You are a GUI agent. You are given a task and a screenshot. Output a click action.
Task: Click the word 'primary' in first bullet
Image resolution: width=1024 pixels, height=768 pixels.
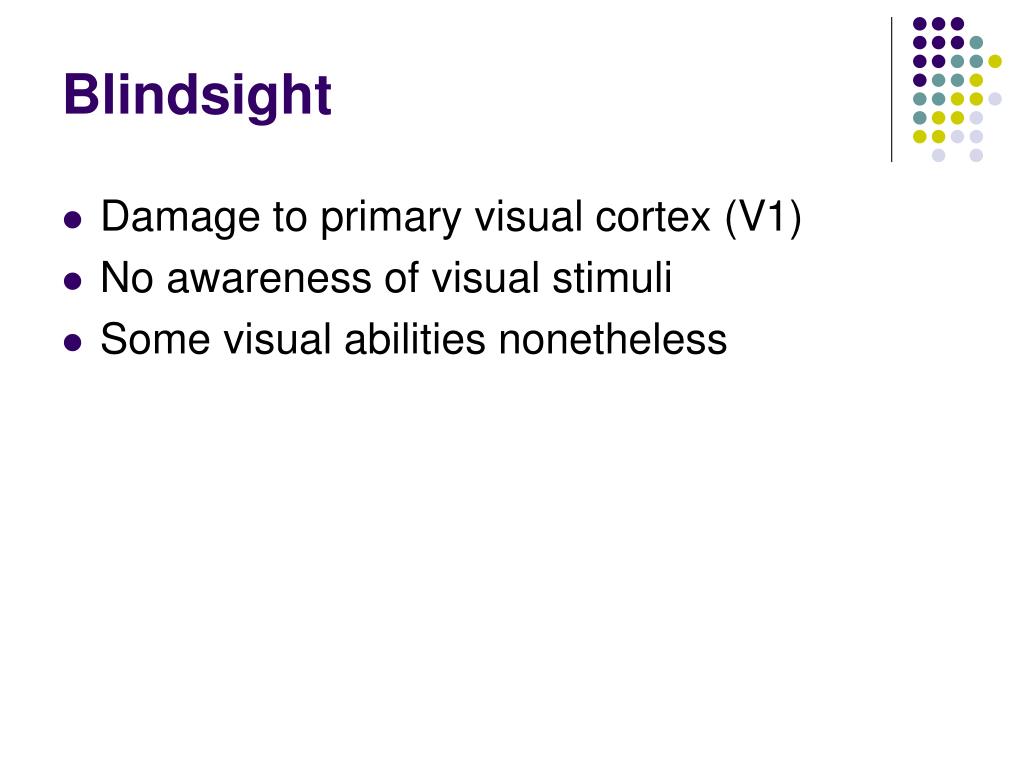[391, 219]
